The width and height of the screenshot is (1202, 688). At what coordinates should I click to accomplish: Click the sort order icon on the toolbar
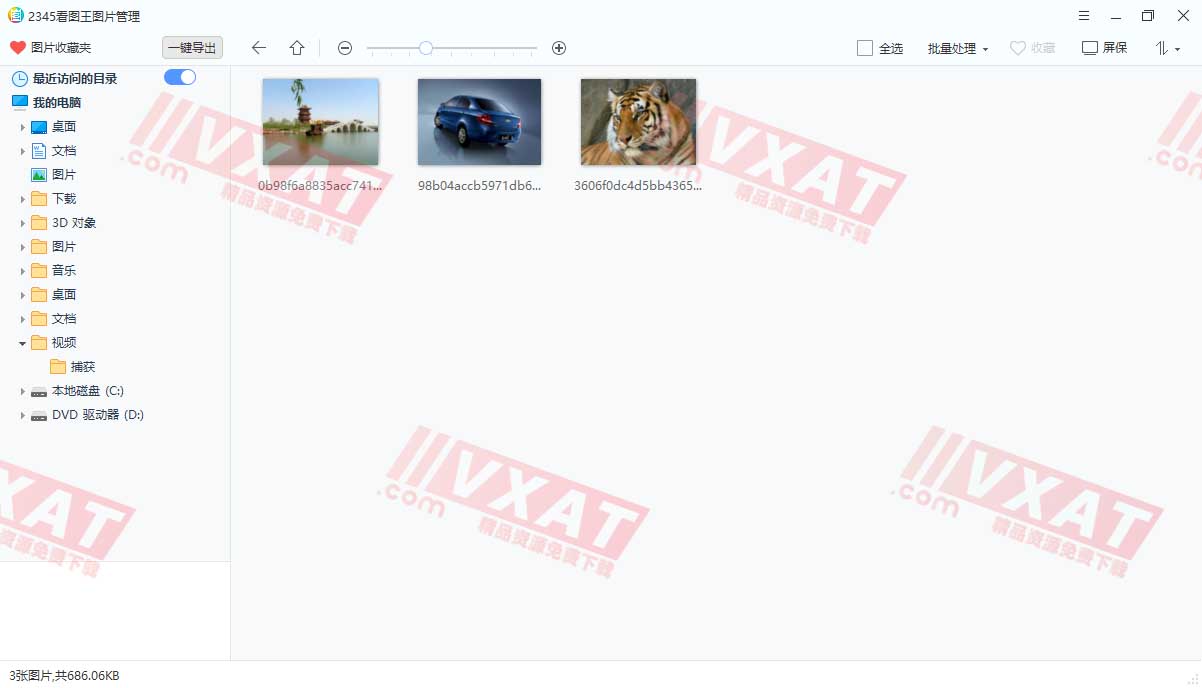click(1163, 47)
